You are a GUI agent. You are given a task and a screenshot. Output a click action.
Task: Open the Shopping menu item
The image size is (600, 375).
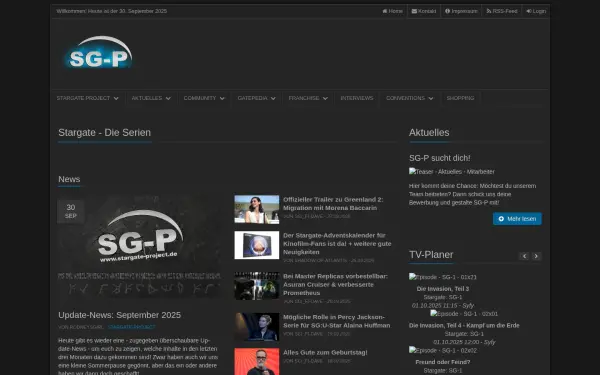[x=460, y=98]
